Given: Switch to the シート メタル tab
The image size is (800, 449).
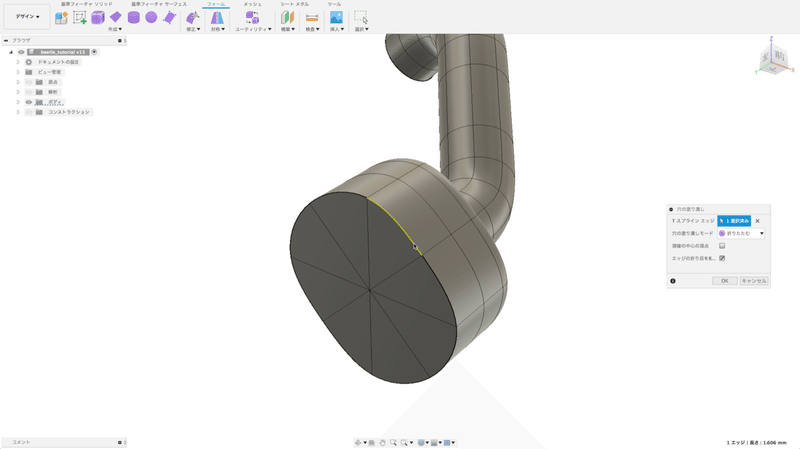Looking at the screenshot, I should tap(294, 4).
